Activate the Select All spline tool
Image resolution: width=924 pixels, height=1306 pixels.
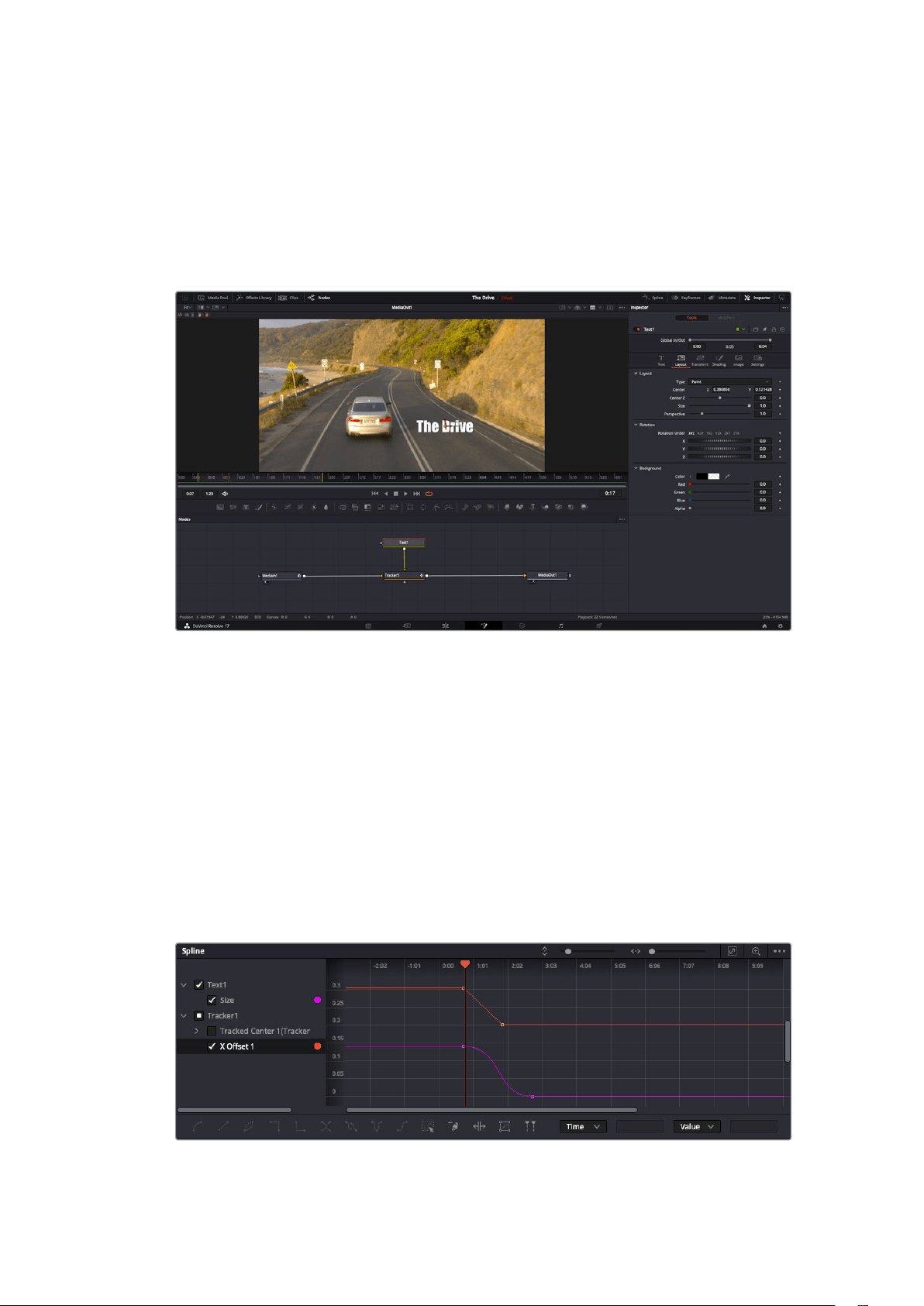click(x=428, y=1127)
